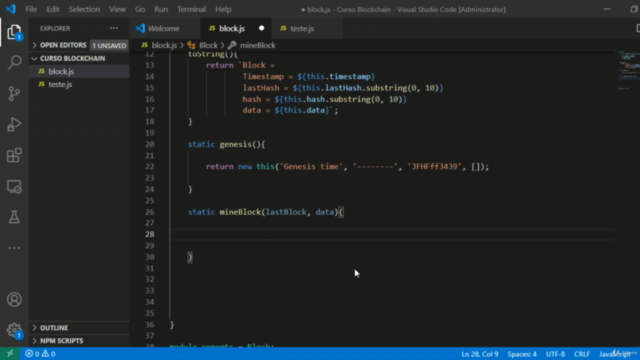Image resolution: width=640 pixels, height=360 pixels.
Task: Show additional views ellipsis in activity bar
Action: pyautogui.click(x=14, y=248)
